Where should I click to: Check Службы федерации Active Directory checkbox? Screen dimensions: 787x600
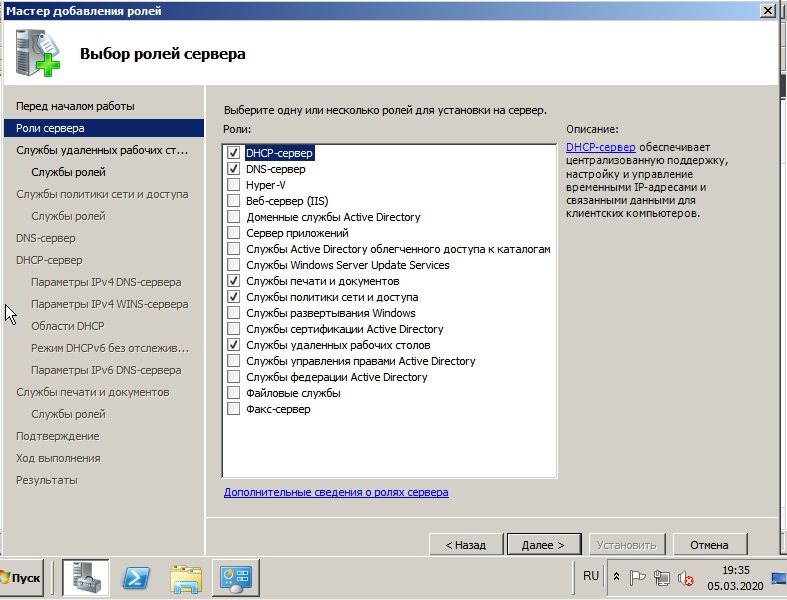pos(233,377)
